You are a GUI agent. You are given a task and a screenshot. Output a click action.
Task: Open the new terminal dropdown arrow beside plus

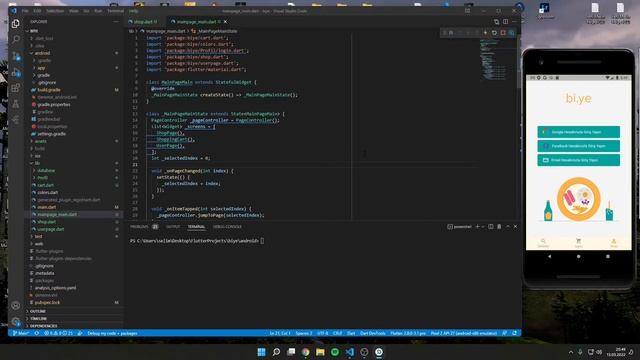[483, 227]
